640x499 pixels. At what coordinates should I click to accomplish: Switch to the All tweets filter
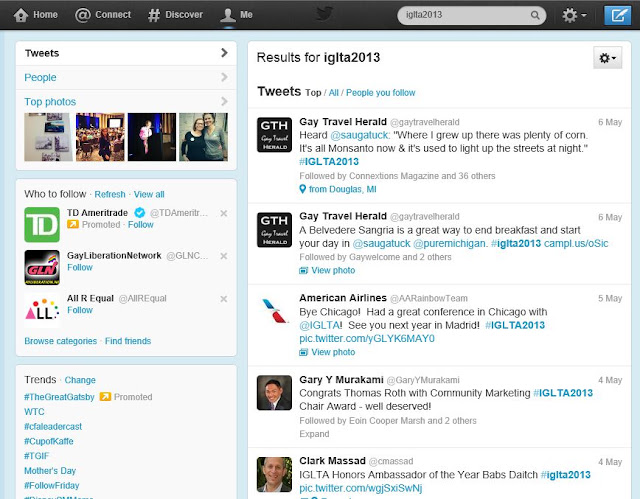333,93
